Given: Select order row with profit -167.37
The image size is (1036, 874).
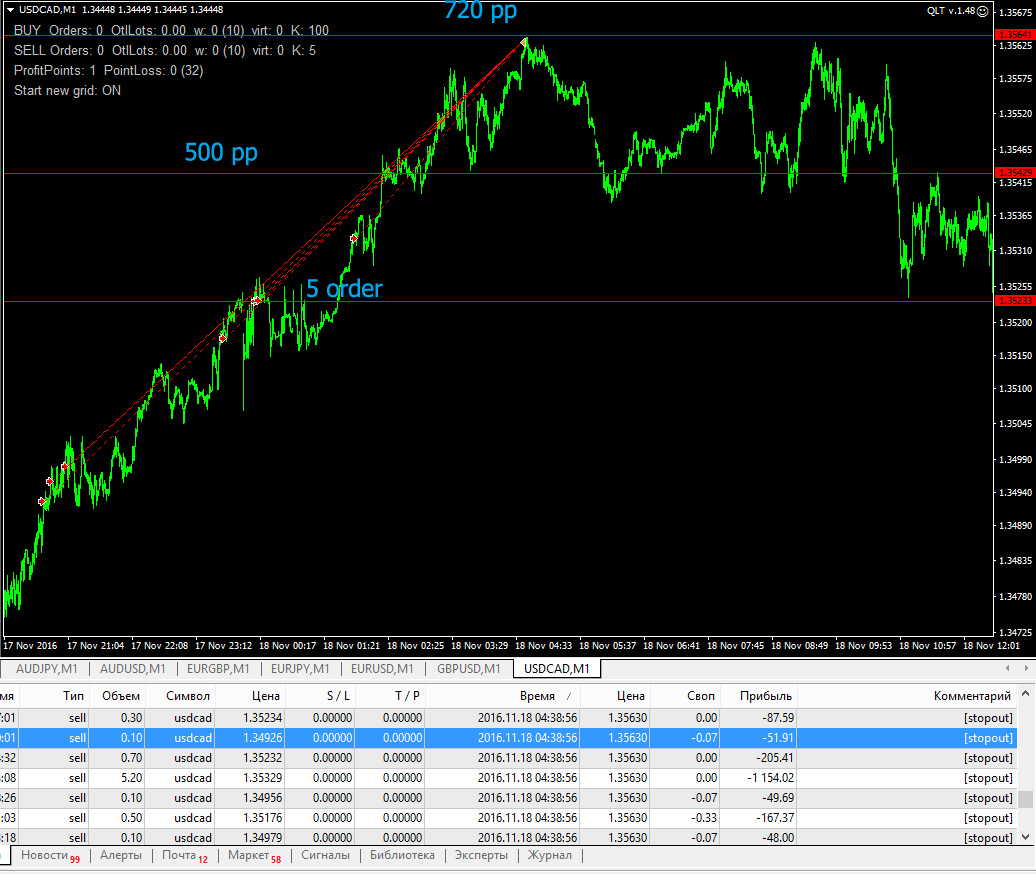Looking at the screenshot, I should 508,818.
